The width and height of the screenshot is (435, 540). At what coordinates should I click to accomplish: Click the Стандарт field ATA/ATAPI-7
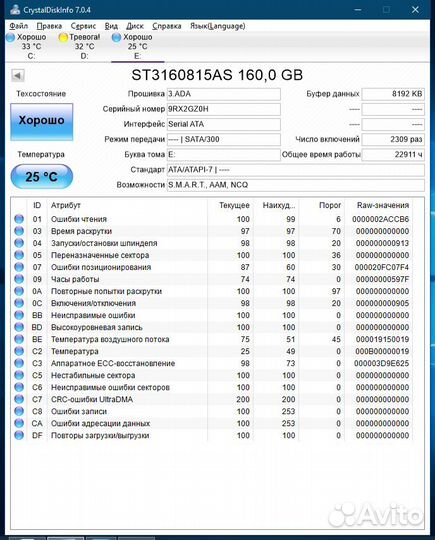click(x=296, y=170)
